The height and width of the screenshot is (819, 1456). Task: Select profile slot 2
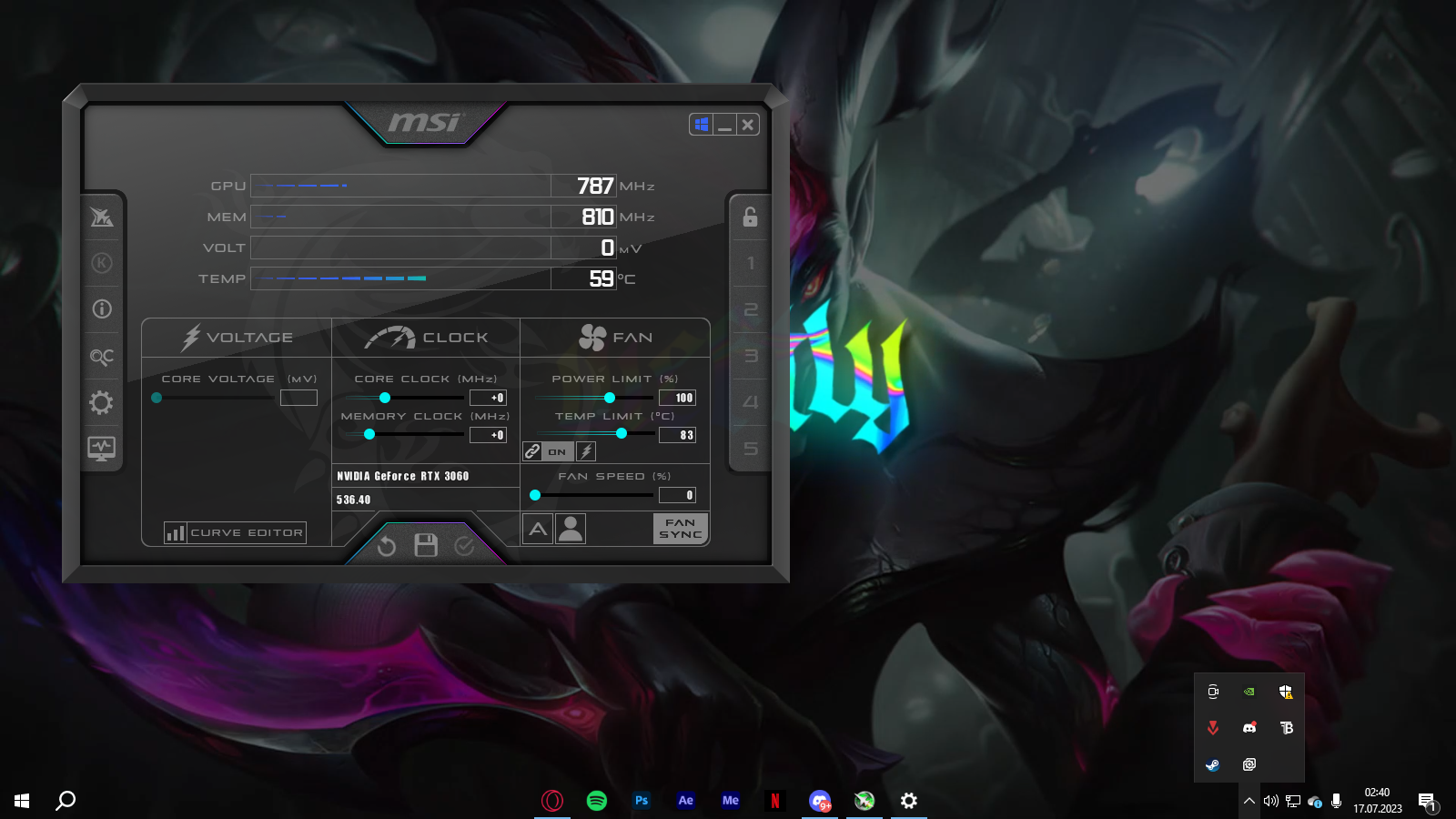[x=750, y=309]
